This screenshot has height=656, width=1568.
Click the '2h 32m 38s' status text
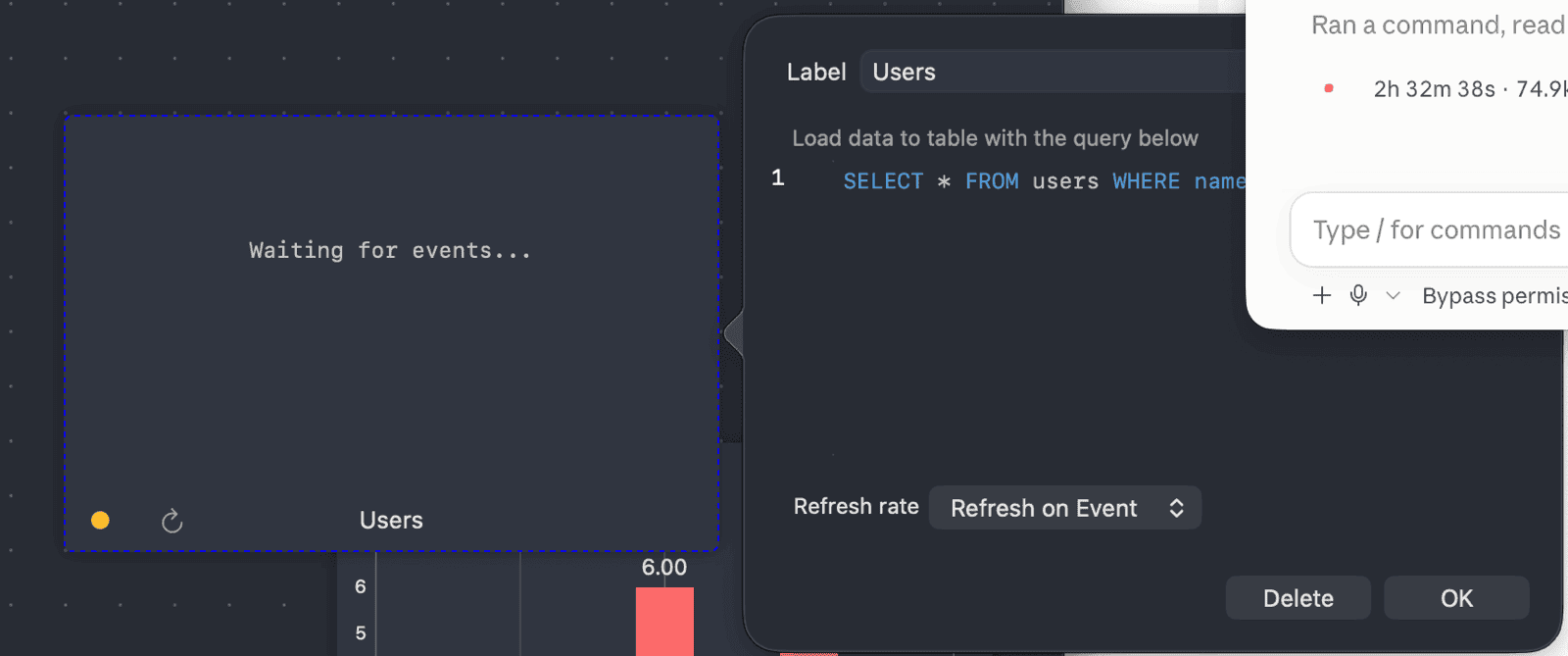click(x=1435, y=89)
